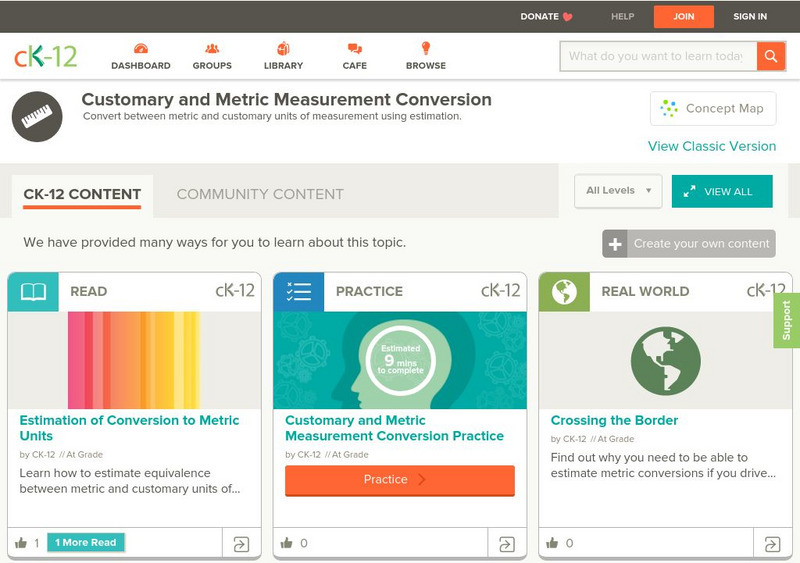
Task: Open the View Classic Version link
Action: (711, 146)
